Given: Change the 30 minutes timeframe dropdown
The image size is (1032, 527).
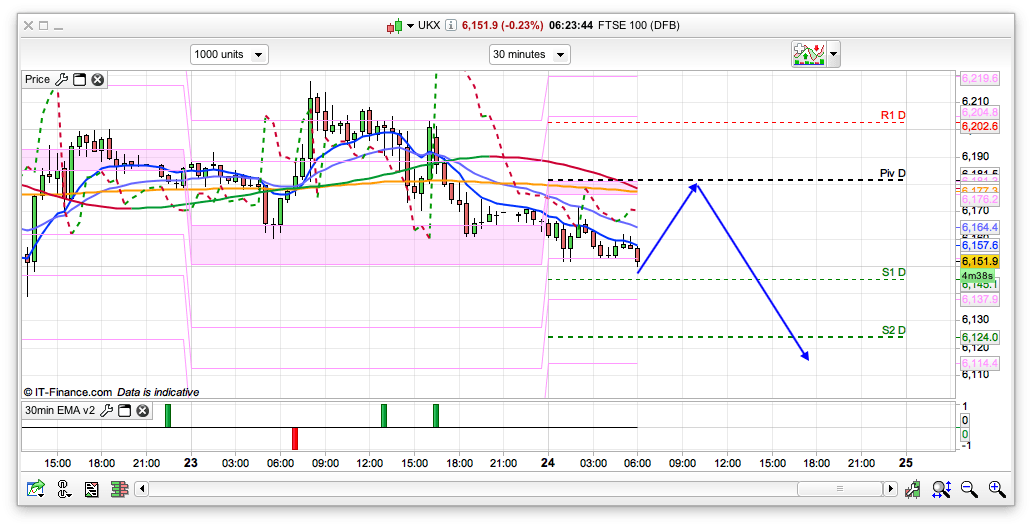Looking at the screenshot, I should coord(529,54).
